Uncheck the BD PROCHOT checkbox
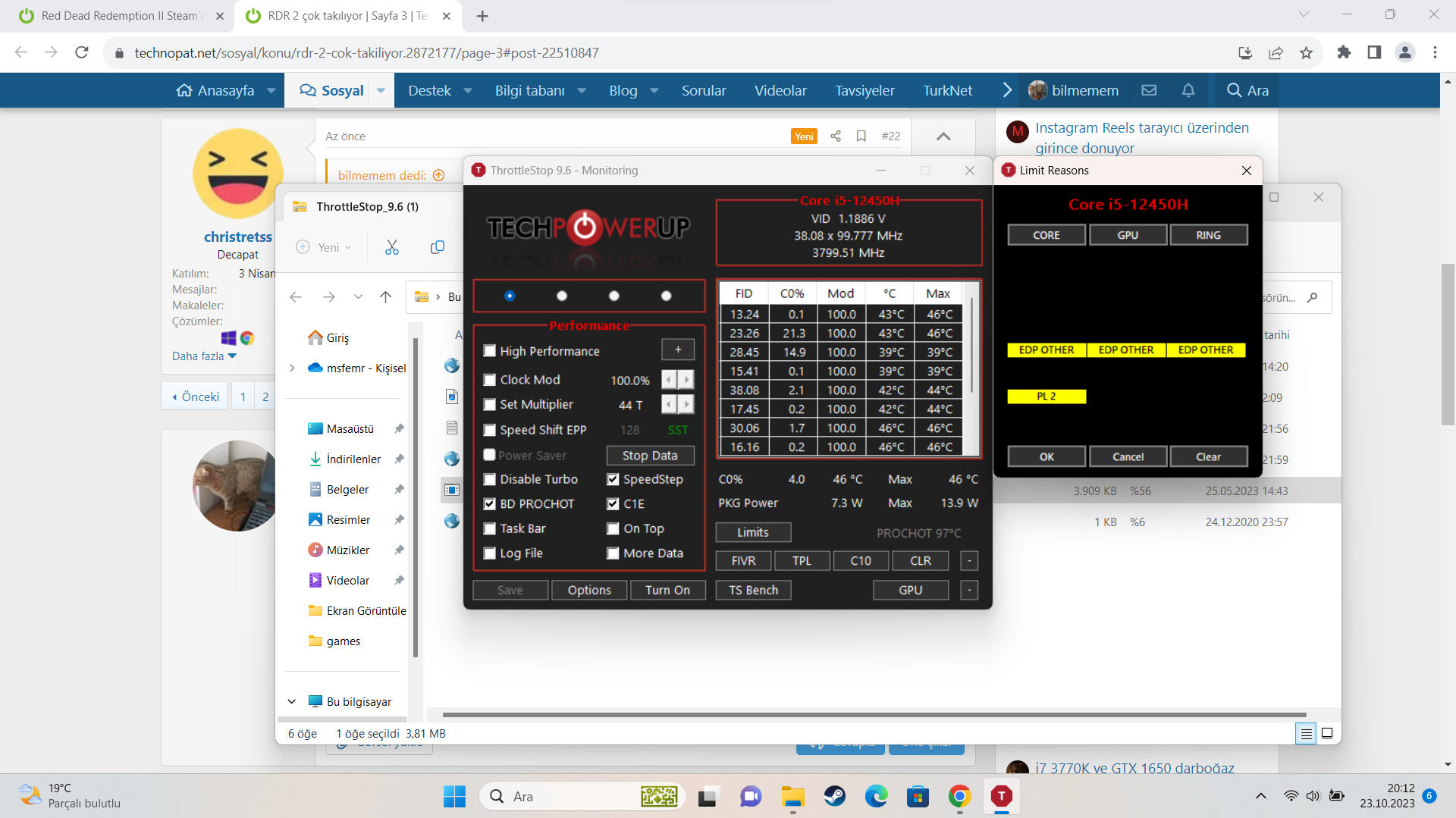Viewport: 1456px width, 818px height. (x=490, y=504)
